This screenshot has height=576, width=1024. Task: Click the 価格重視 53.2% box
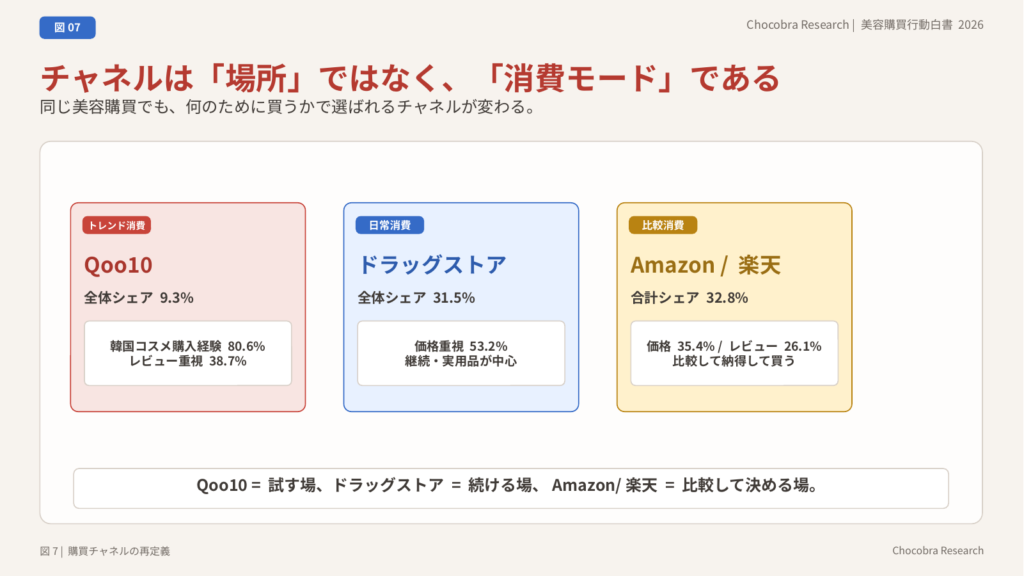tap(461, 353)
